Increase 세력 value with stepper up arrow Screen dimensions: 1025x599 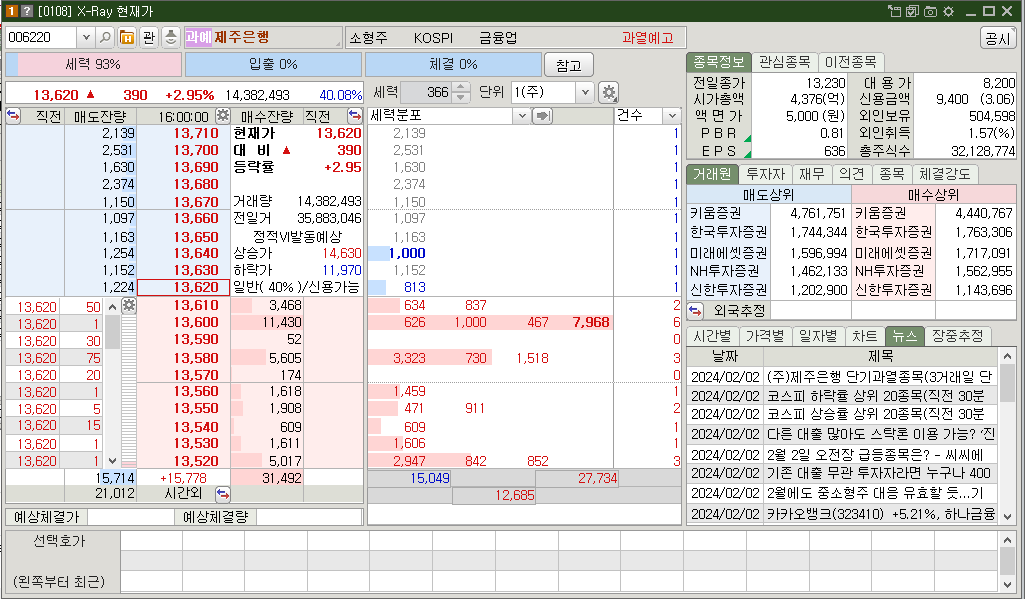coord(461,88)
